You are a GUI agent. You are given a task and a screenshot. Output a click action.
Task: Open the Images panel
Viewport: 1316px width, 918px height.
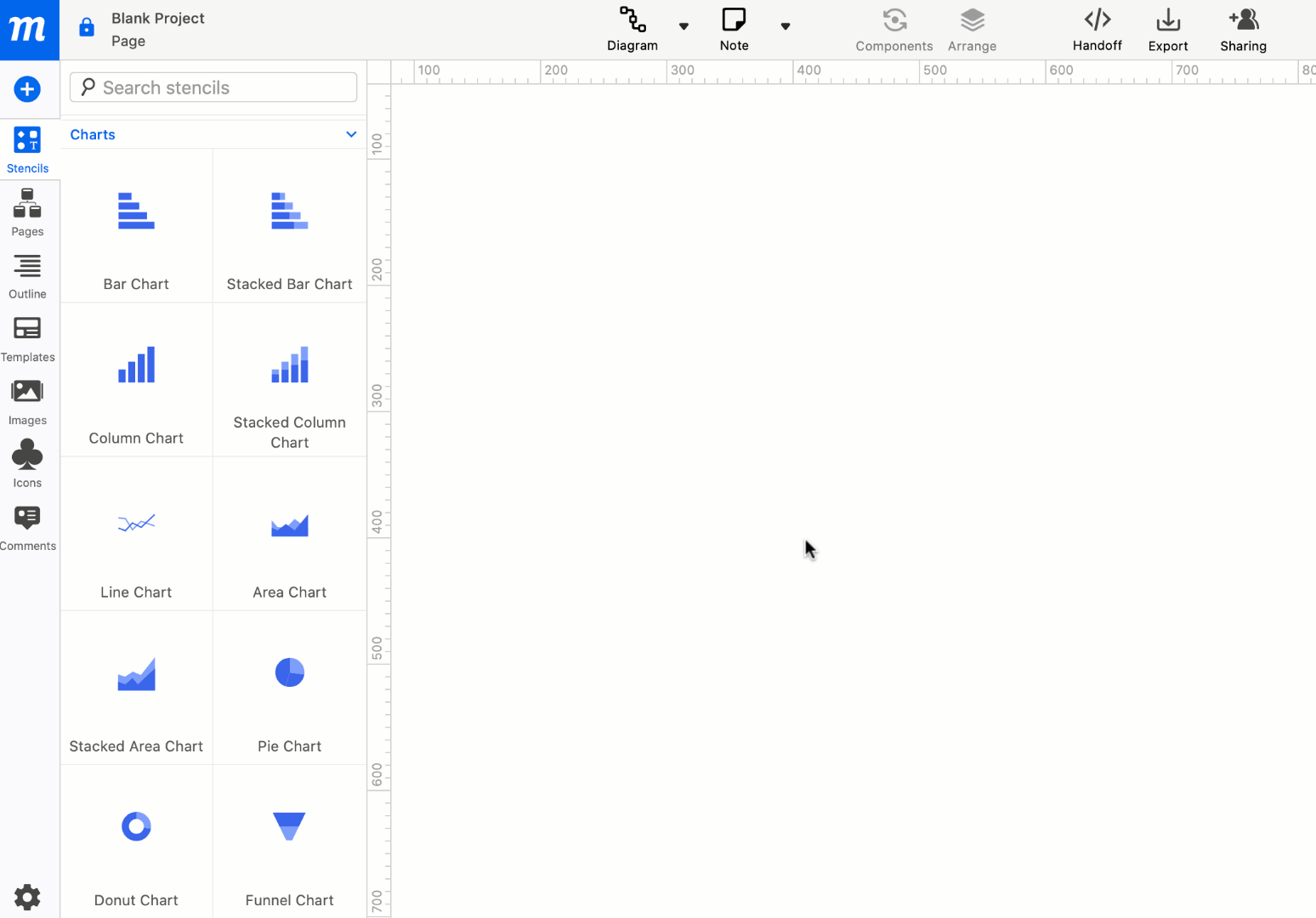pos(27,399)
